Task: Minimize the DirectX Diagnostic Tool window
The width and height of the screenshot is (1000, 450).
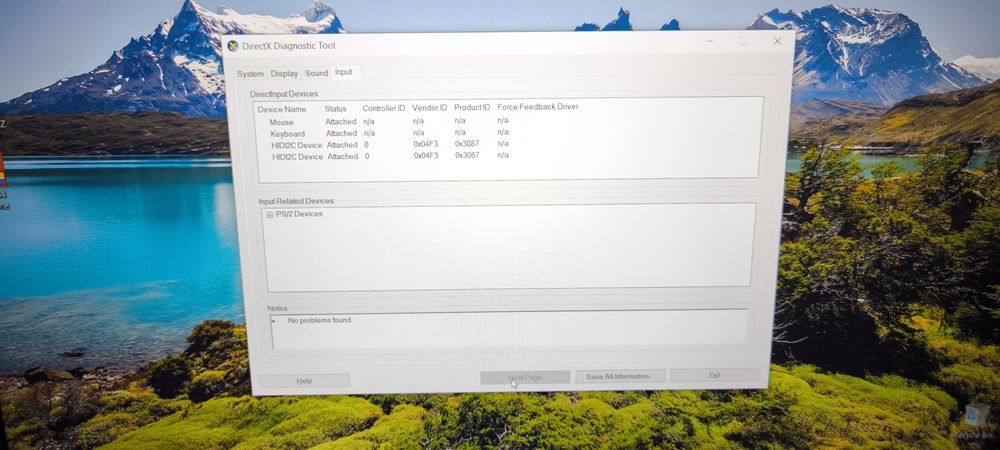Action: pos(710,41)
